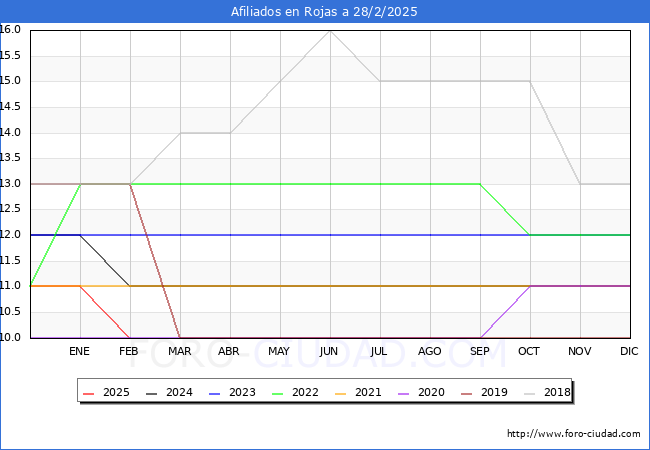
Task: Open the http://www.foro-ciudad.com link
Action: point(574,434)
